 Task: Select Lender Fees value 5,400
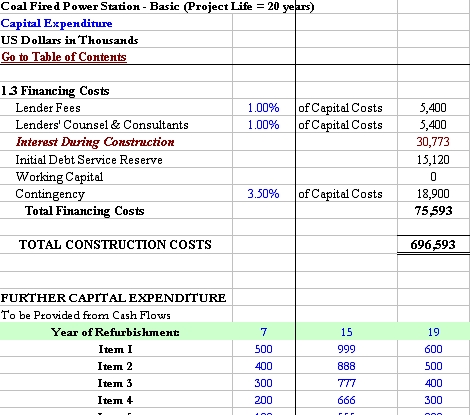(x=433, y=108)
